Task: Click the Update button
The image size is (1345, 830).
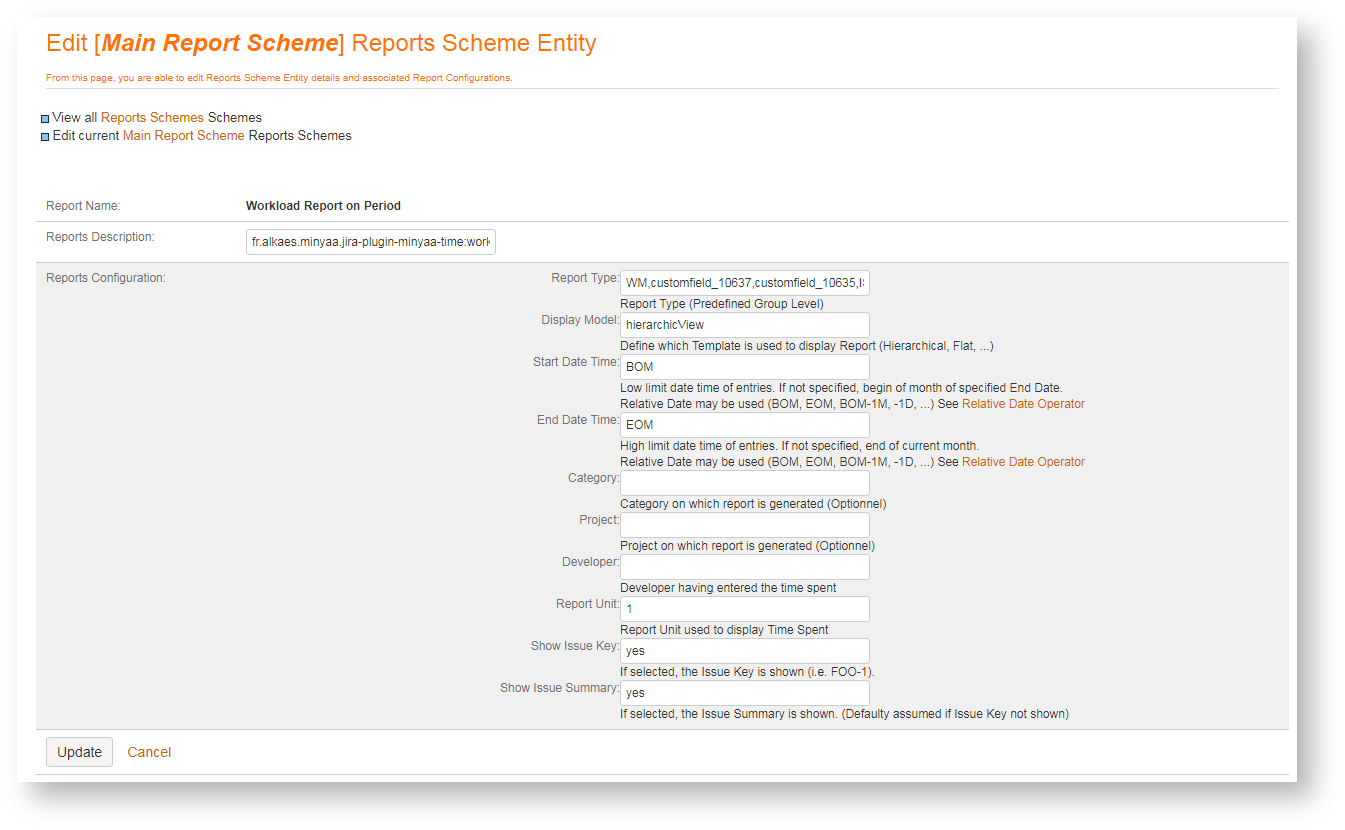Action: [x=79, y=752]
